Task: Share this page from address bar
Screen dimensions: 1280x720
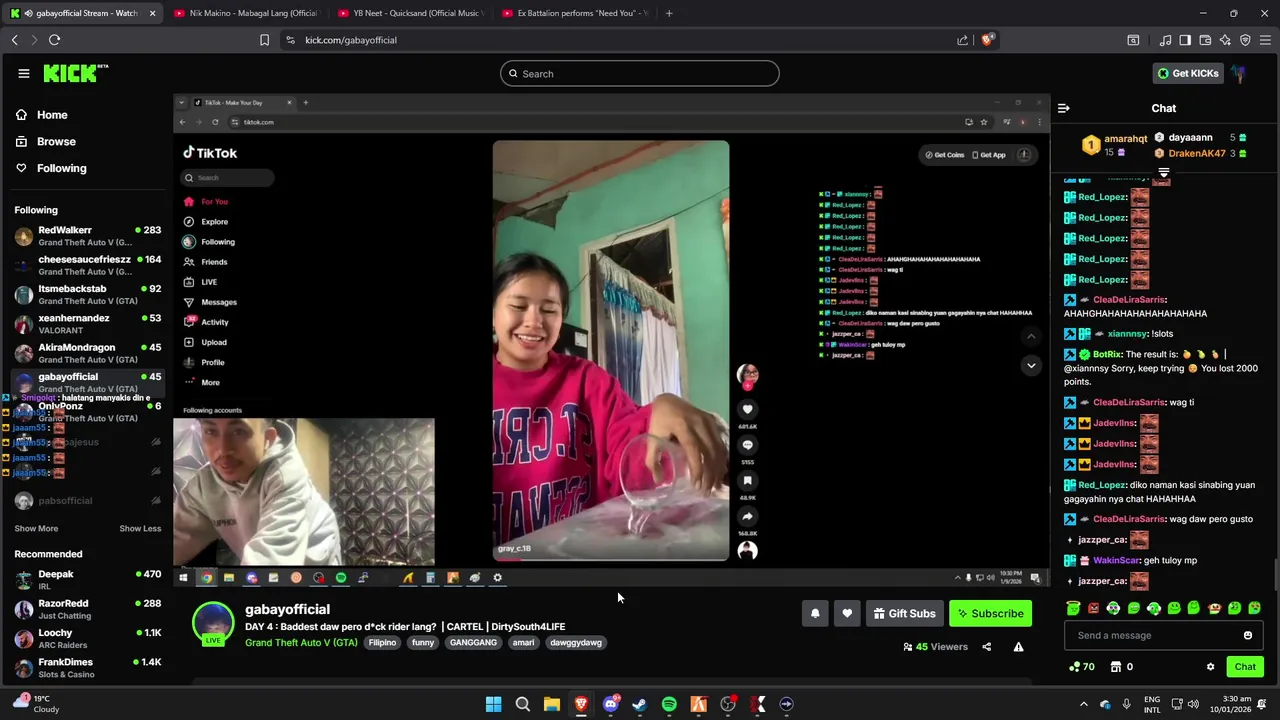Action: [x=962, y=40]
